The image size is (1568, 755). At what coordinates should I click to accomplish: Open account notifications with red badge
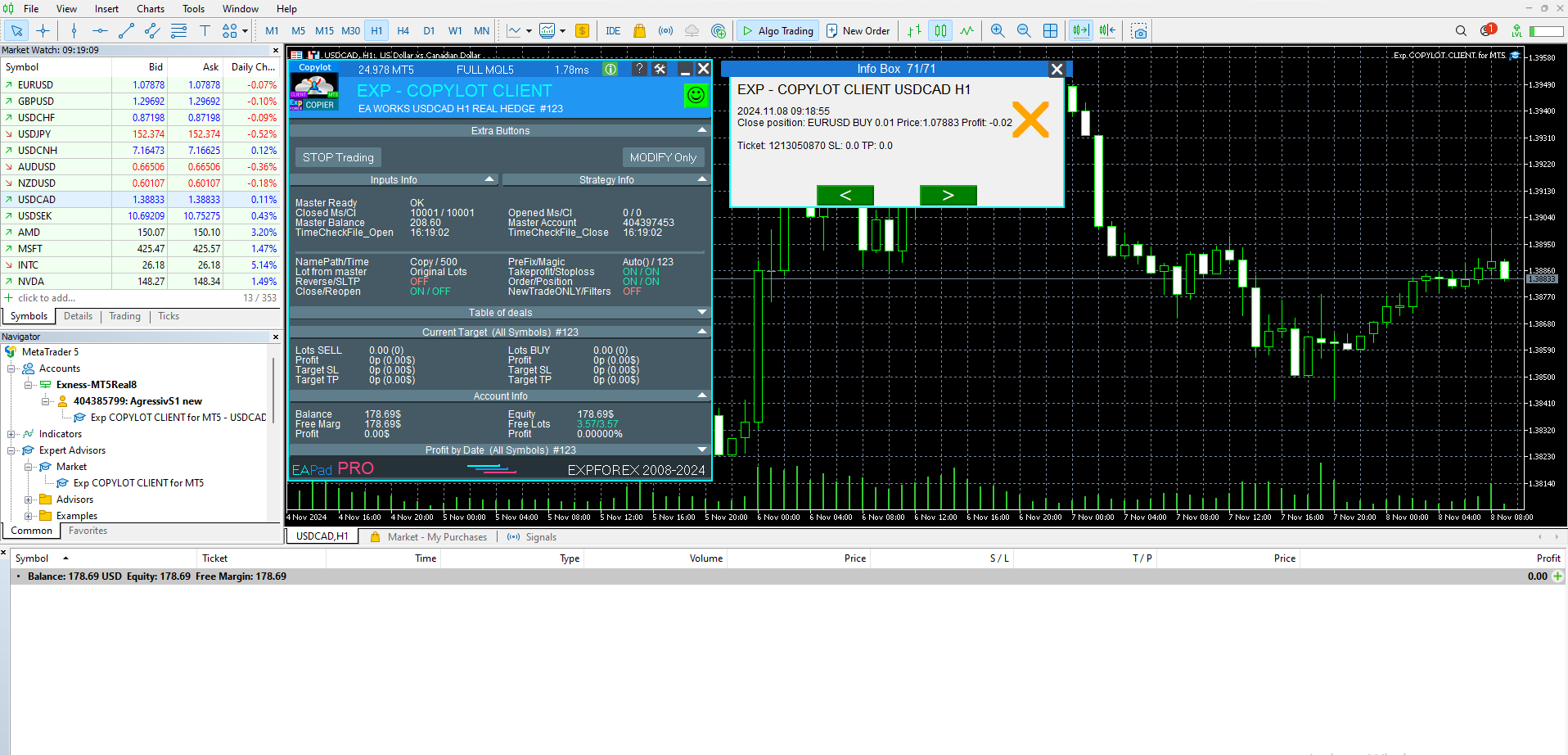[1488, 30]
